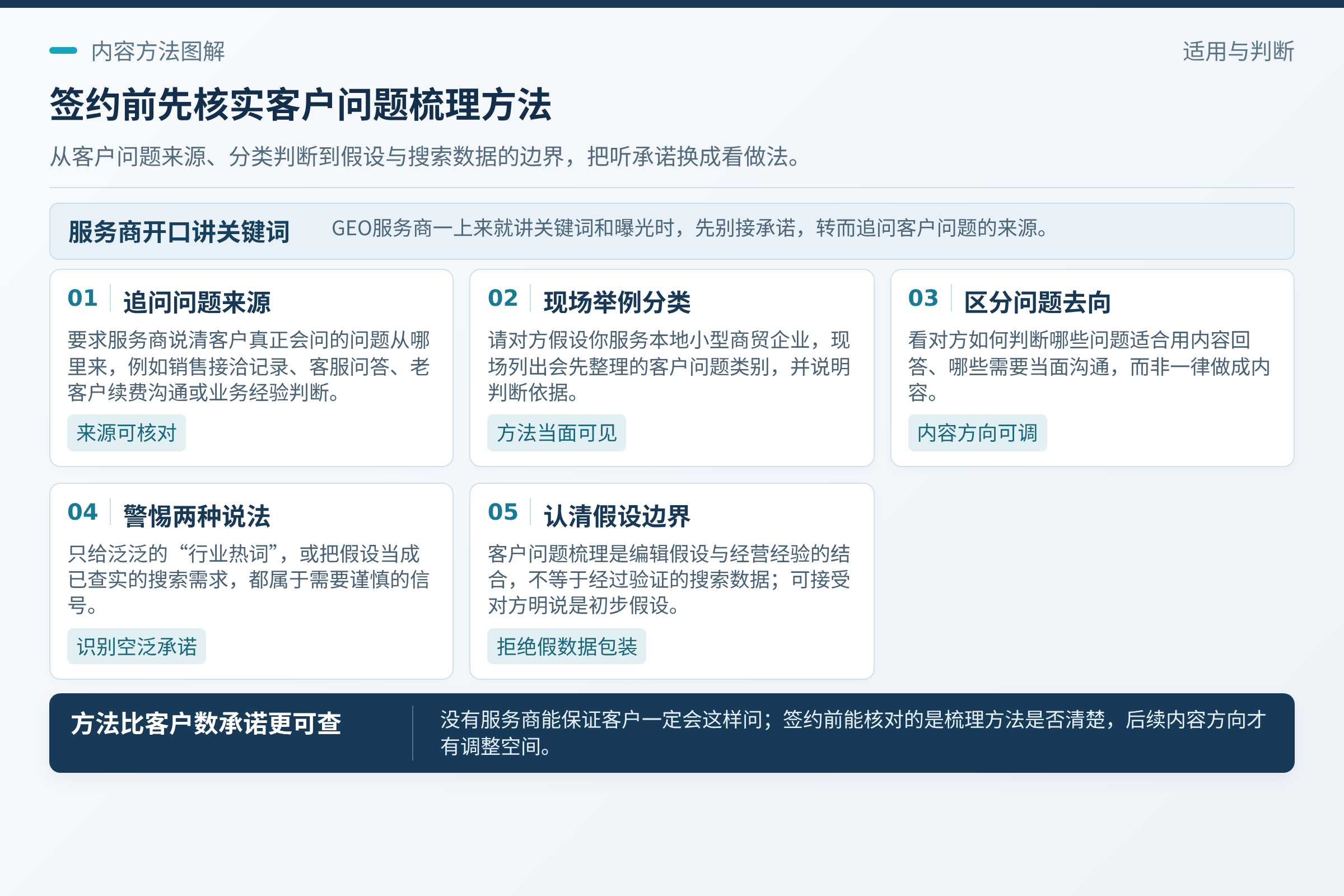
Task: Select the '警惕两种说法' card title
Action: [197, 516]
